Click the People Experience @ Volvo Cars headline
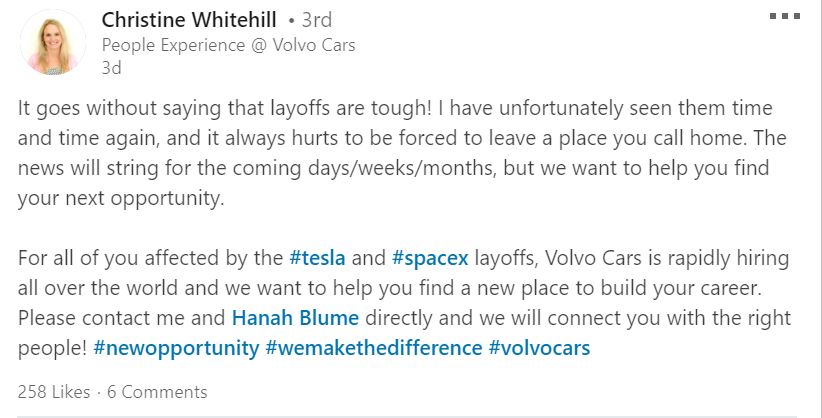 pos(229,45)
